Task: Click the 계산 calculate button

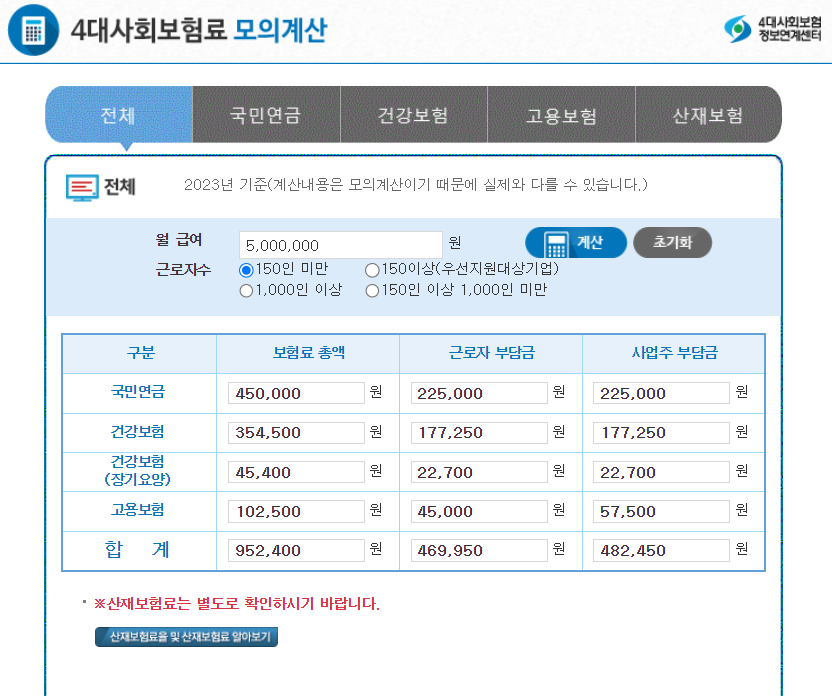Action: coord(576,242)
